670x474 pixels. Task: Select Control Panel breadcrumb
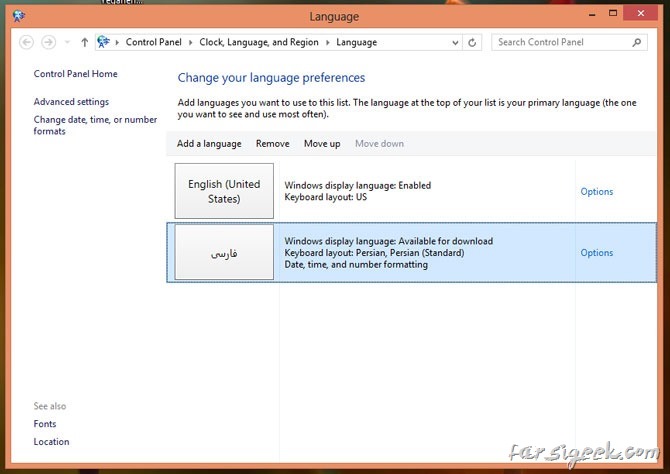pos(153,42)
